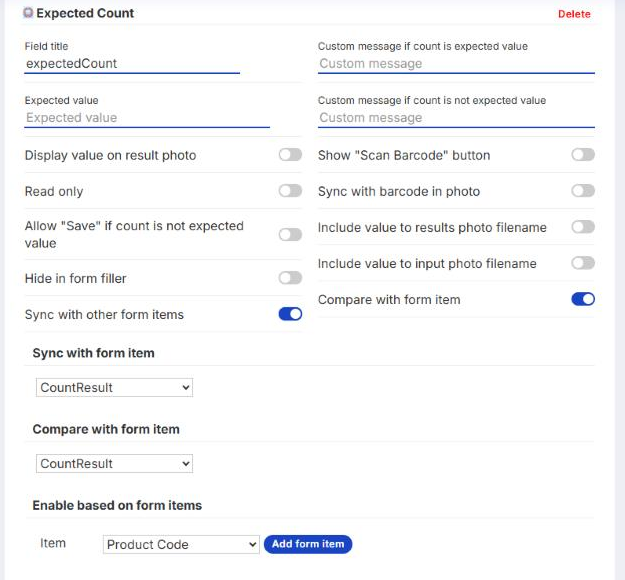The height and width of the screenshot is (580, 625).
Task: Toggle Read only switch
Action: [290, 191]
